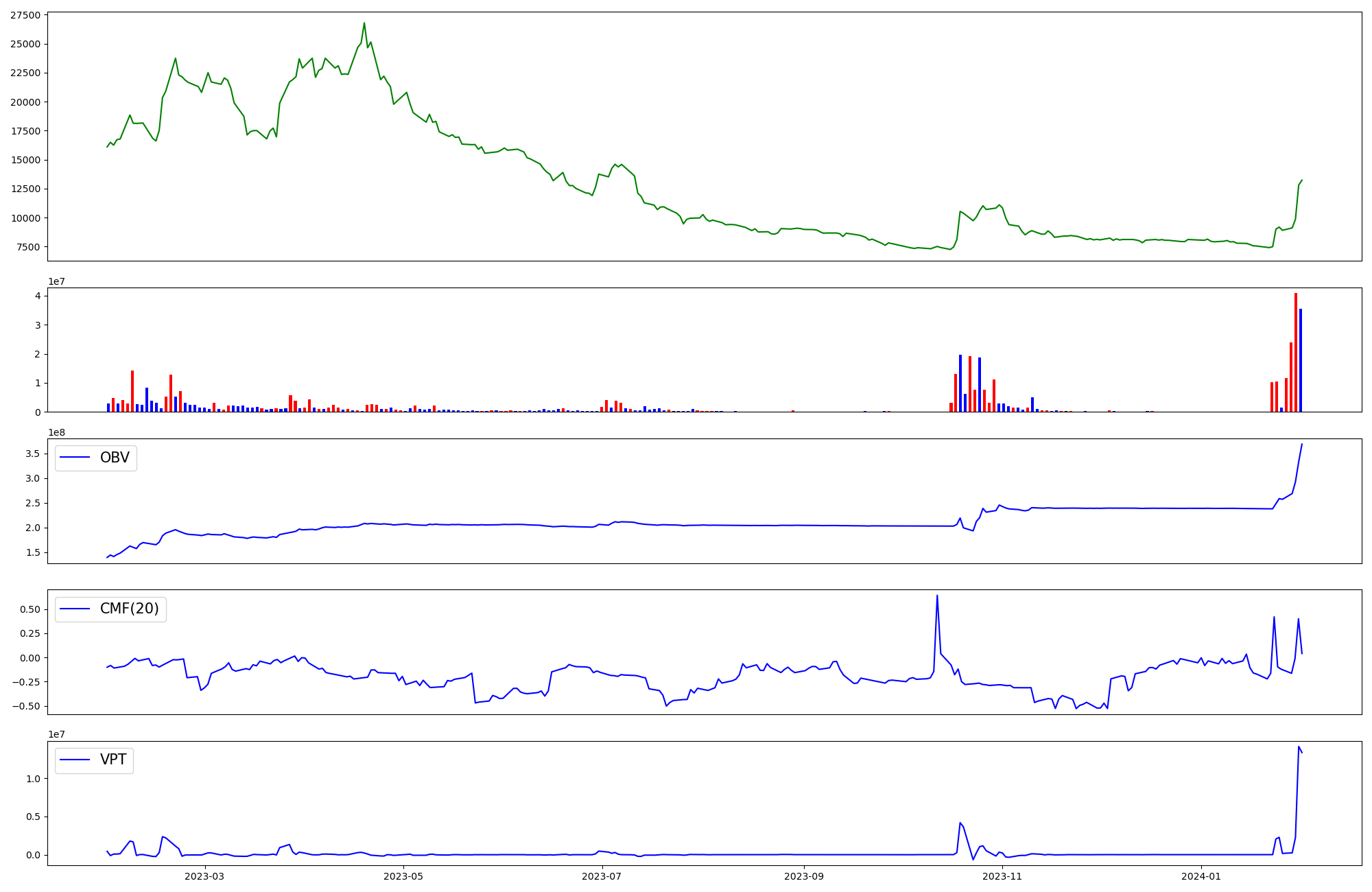Click the 27500 price axis label

click(x=25, y=15)
